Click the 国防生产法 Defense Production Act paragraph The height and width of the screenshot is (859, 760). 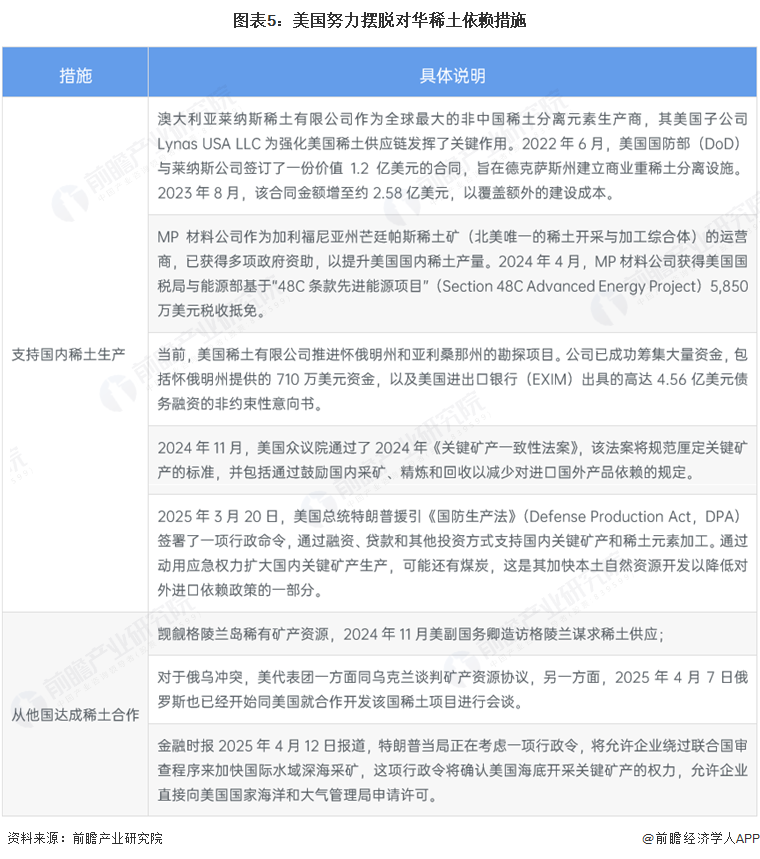coord(453,553)
